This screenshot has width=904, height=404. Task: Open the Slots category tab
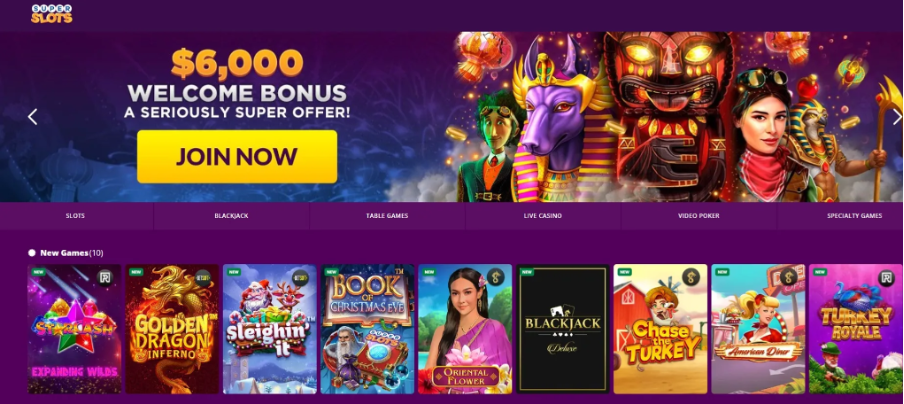(x=76, y=216)
